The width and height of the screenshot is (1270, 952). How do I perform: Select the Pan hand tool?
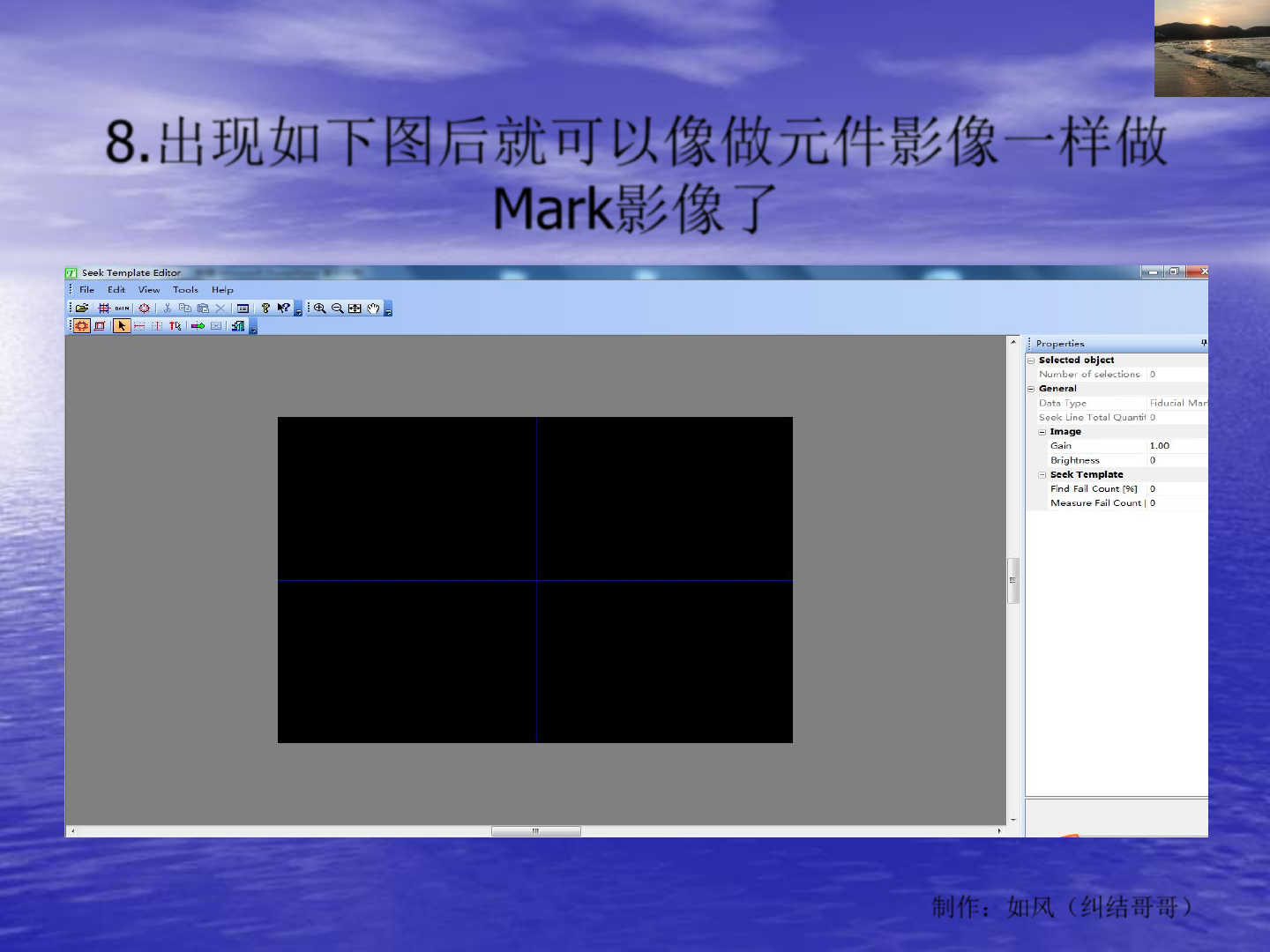point(373,309)
